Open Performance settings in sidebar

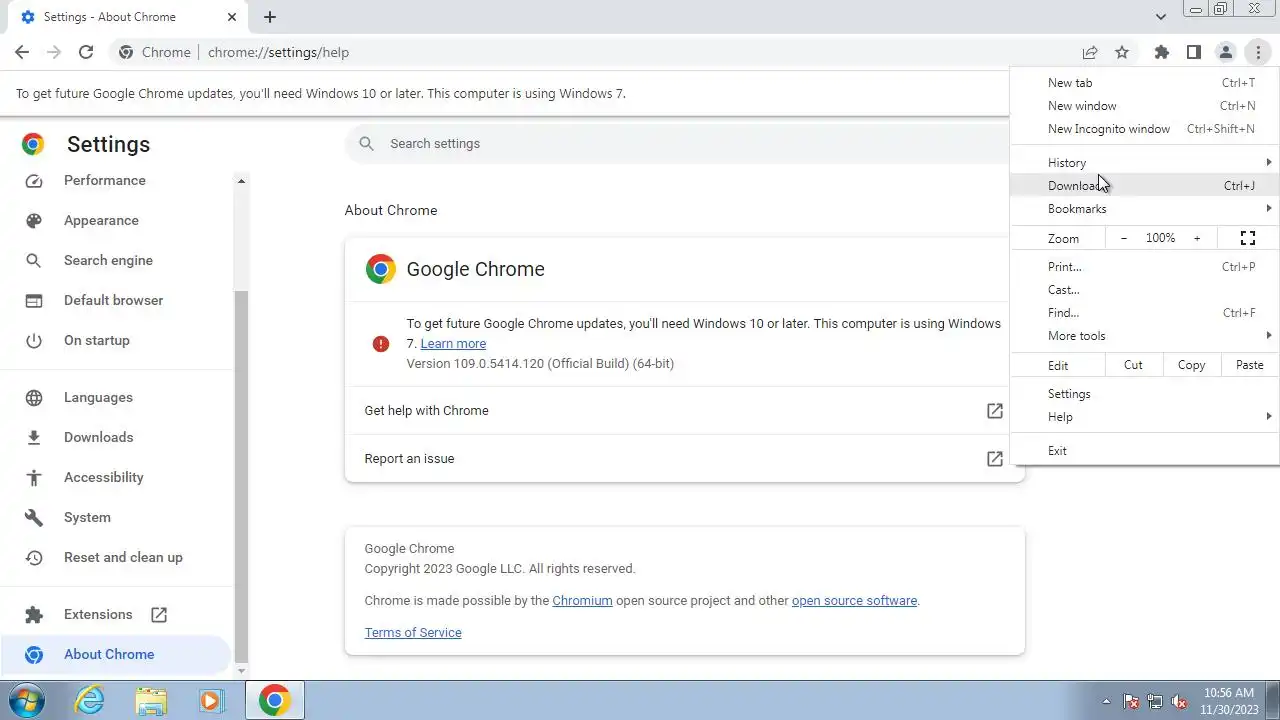pos(105,180)
